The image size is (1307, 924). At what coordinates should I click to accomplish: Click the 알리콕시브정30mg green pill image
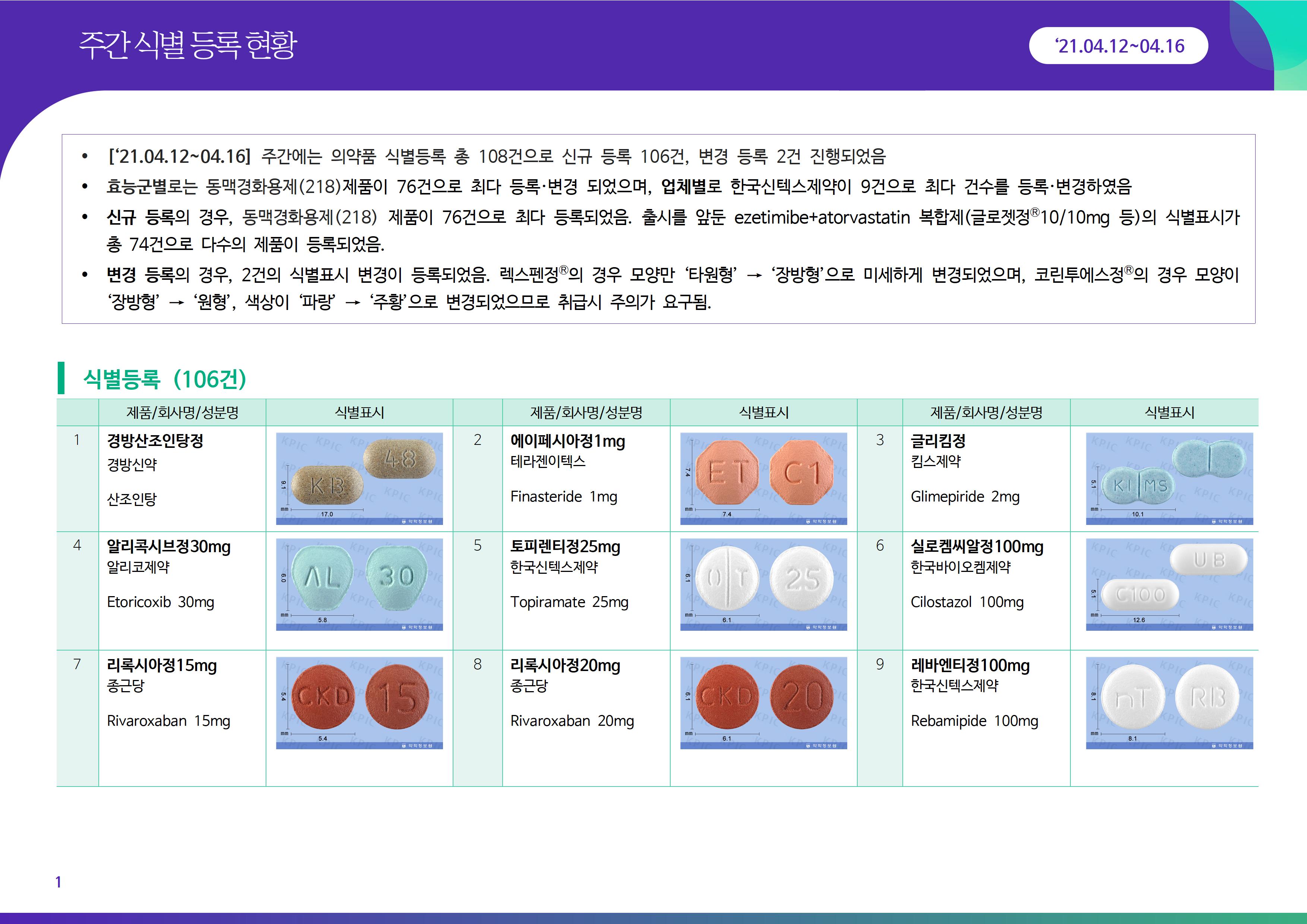[359, 584]
